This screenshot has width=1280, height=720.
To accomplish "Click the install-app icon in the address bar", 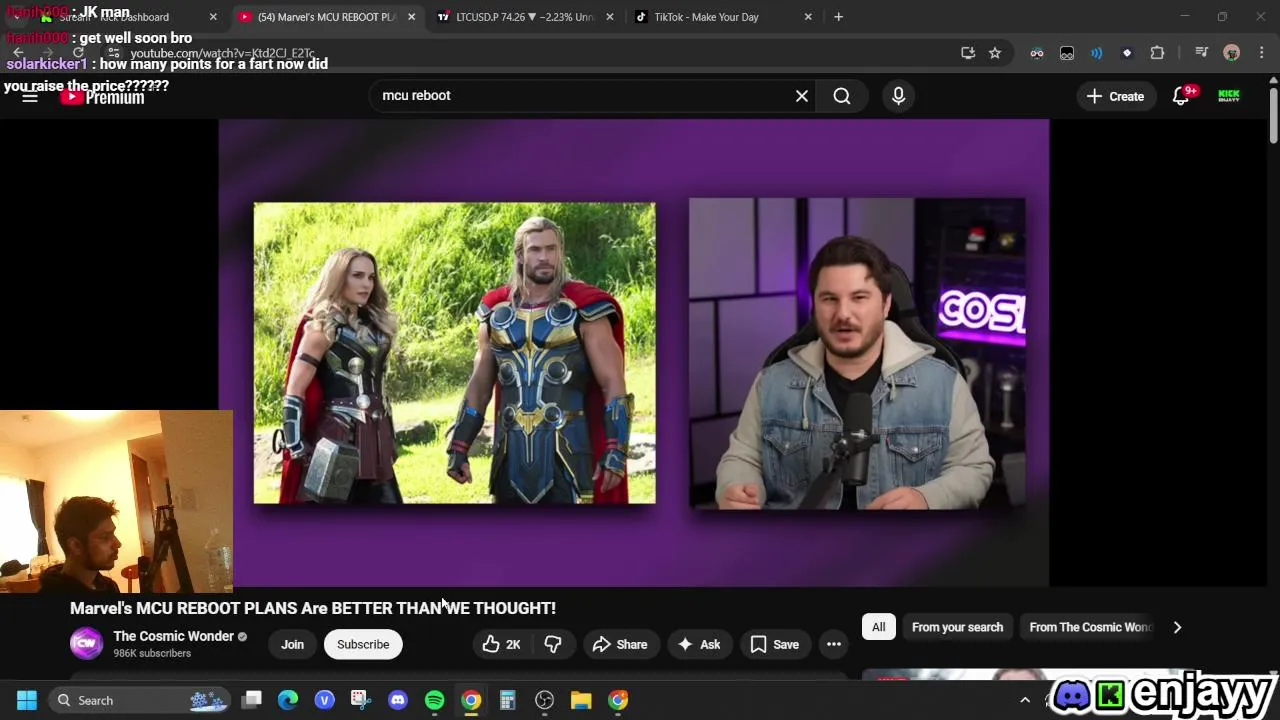I will (x=967, y=53).
